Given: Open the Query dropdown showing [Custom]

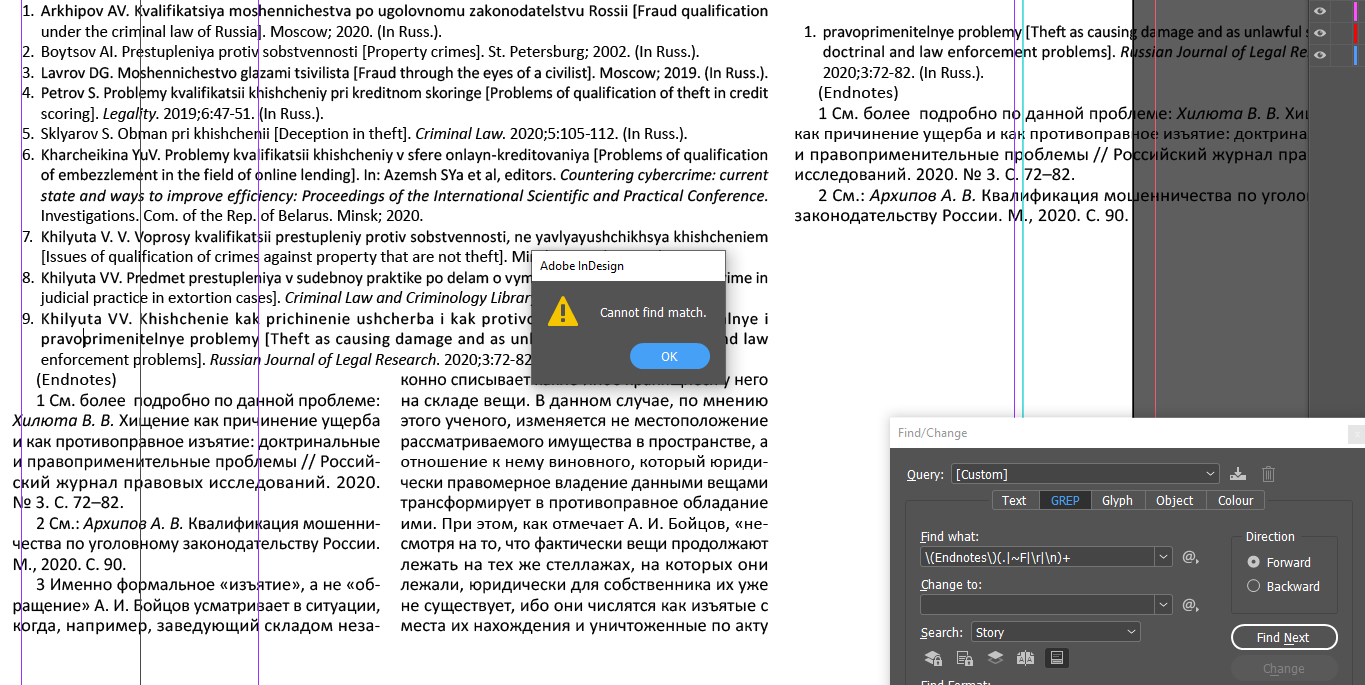Looking at the screenshot, I should tap(1085, 474).
